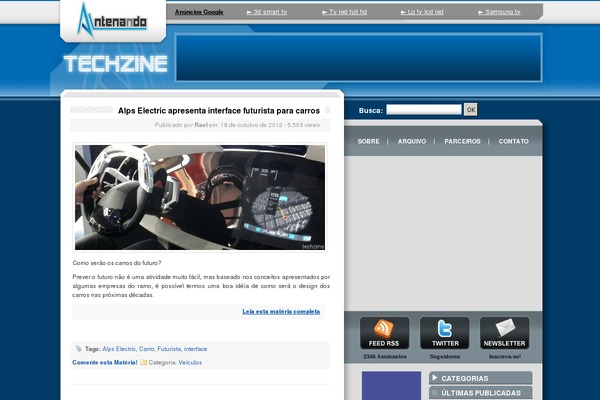
Task: Click the Comente esta Matéria link
Action: tap(104, 362)
